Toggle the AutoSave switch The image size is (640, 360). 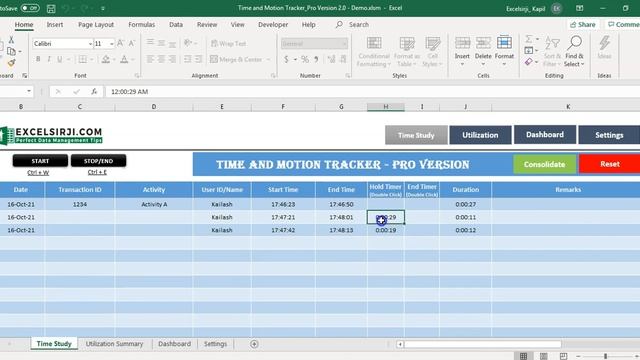[x=30, y=8]
